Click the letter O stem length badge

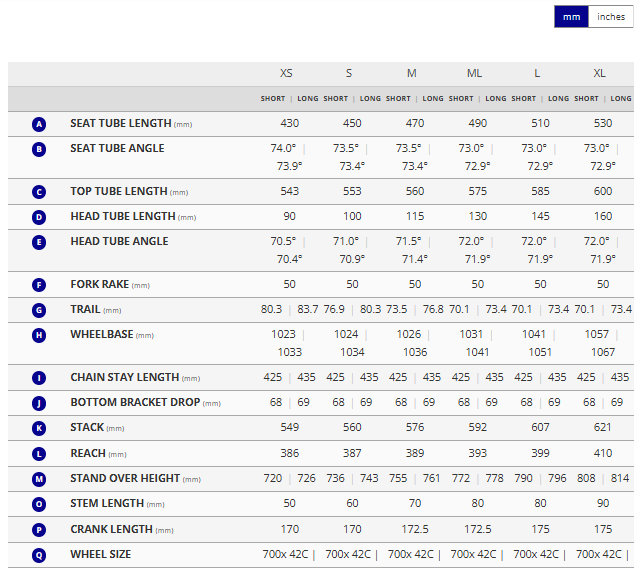[x=39, y=504]
